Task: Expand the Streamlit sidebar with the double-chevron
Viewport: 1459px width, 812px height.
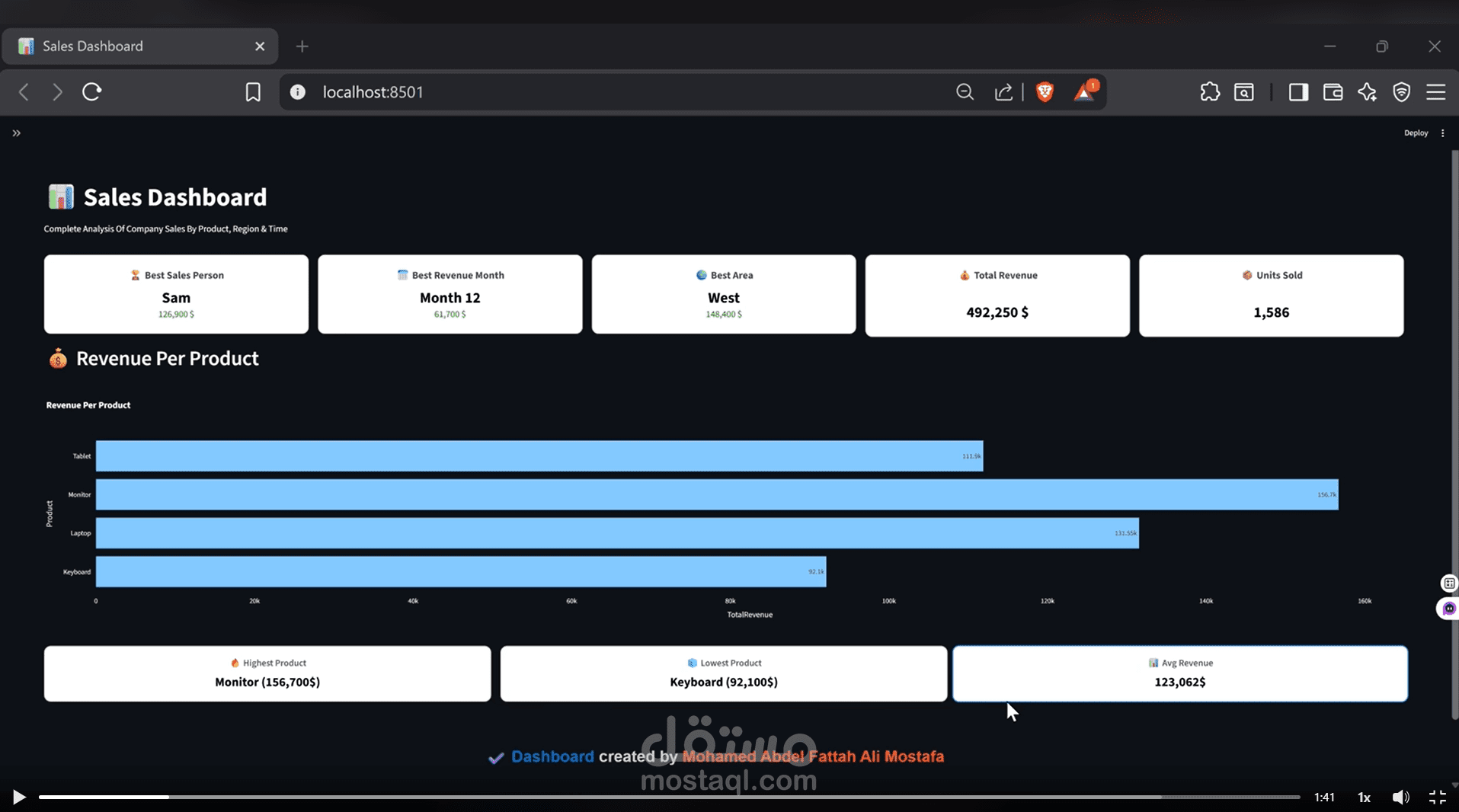Action: pyautogui.click(x=16, y=133)
